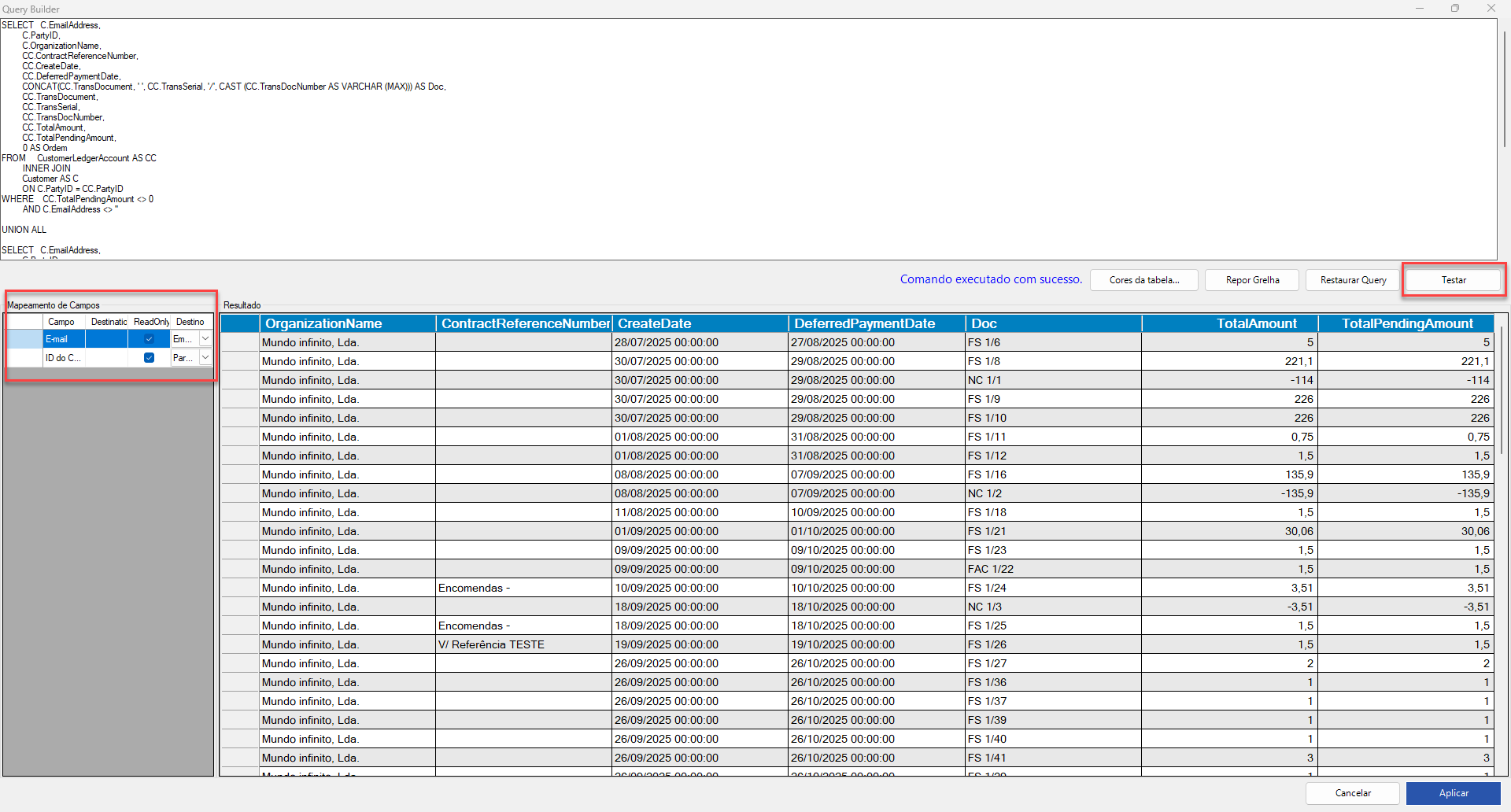Apply the query with the Aplicar button
The image size is (1511, 812).
point(1454,793)
